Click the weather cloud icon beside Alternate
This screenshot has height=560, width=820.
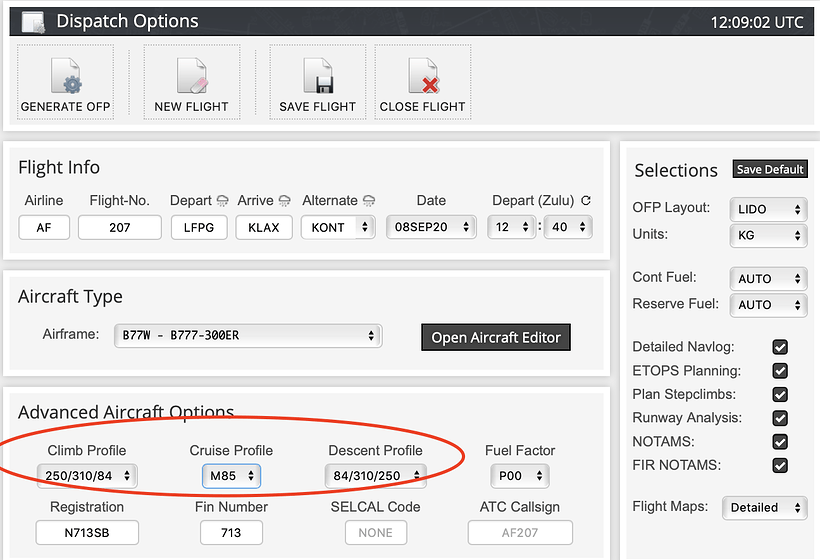tap(369, 201)
